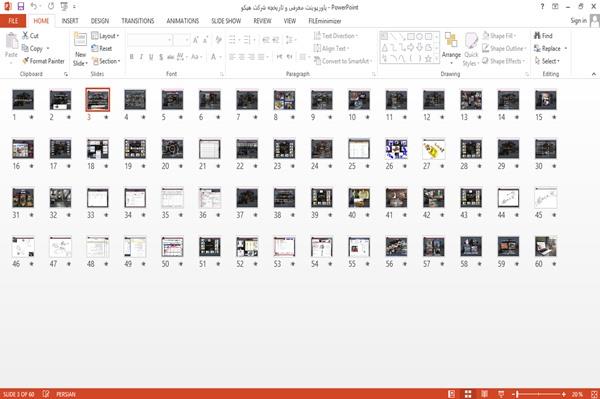Switch to the DESIGN tab
The height and width of the screenshot is (399, 600).
[x=100, y=21]
